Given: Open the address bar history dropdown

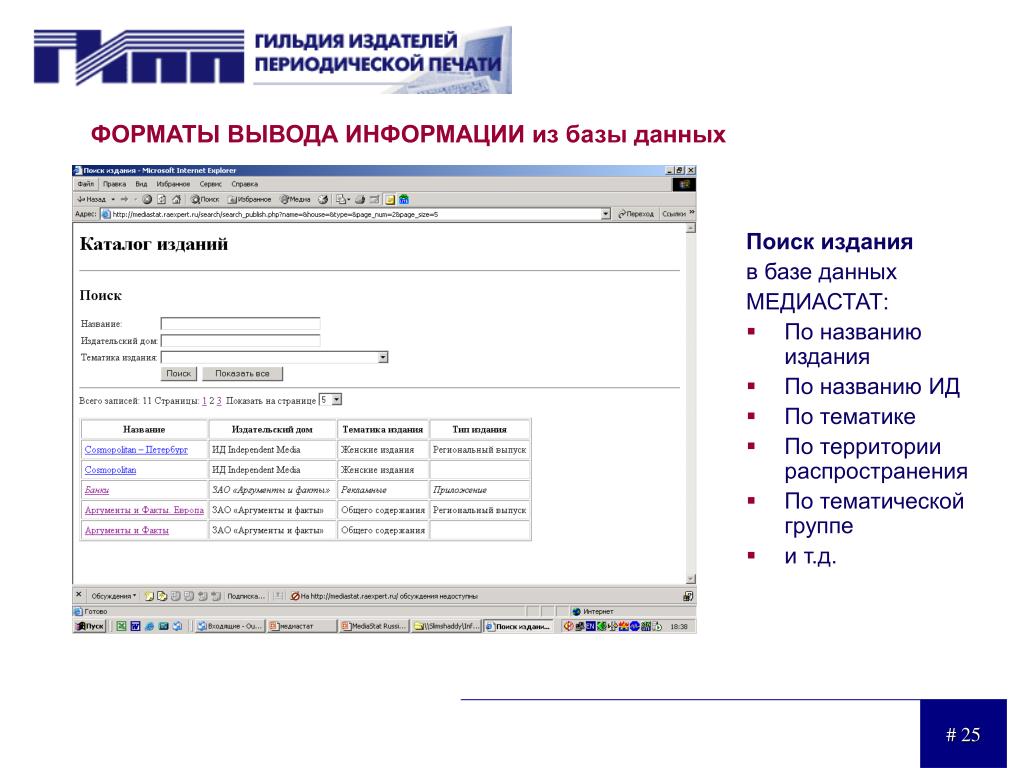Looking at the screenshot, I should point(605,214).
